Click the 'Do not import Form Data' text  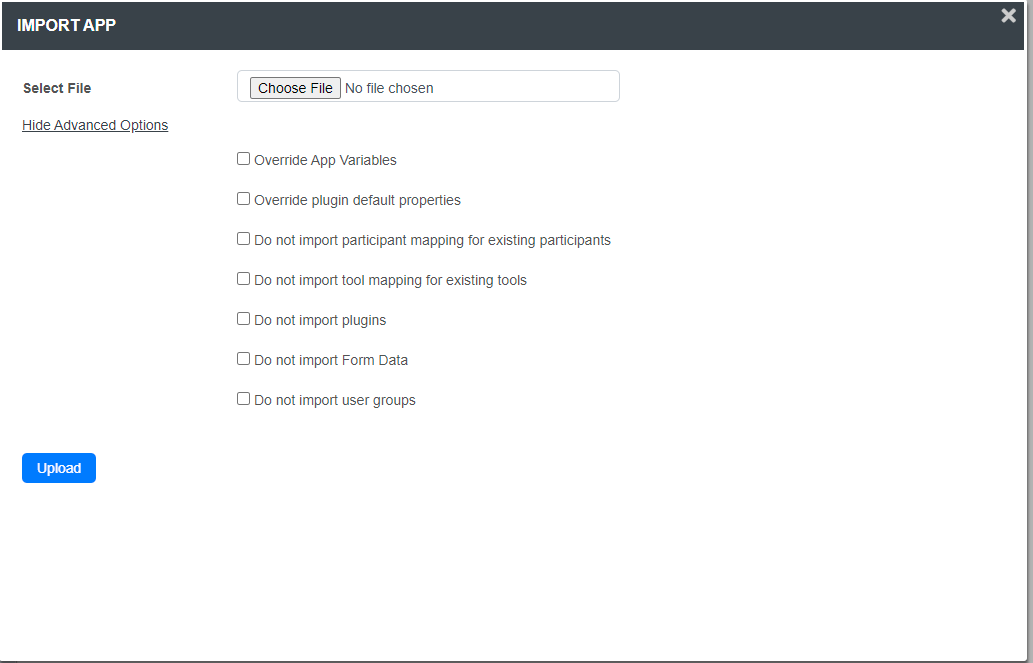331,360
